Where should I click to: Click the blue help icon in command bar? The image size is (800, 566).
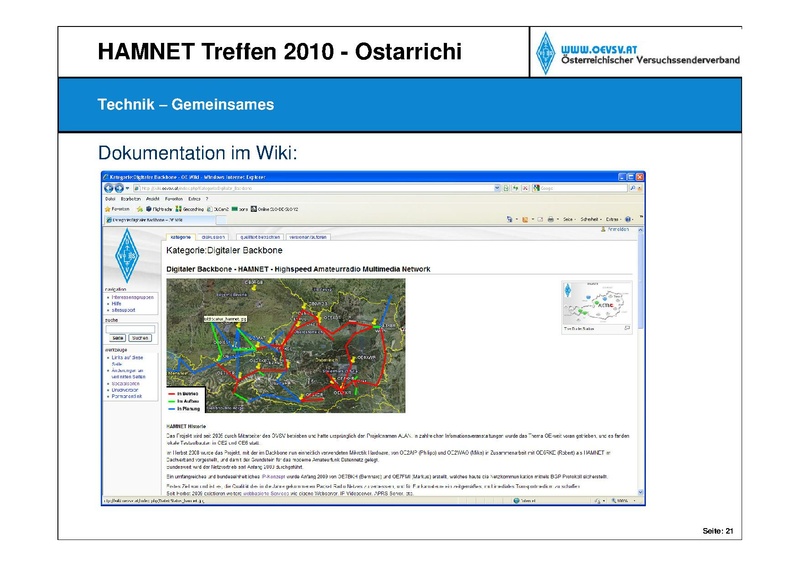(628, 219)
